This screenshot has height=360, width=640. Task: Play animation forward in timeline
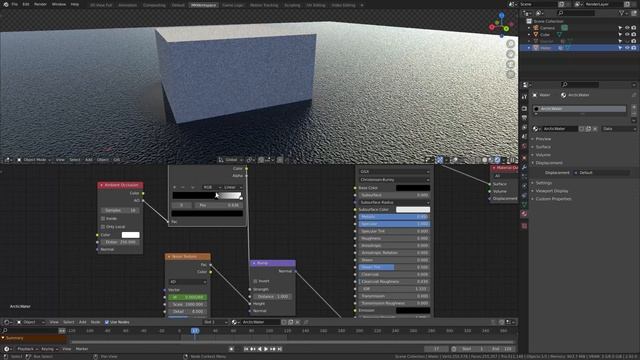coord(266,349)
